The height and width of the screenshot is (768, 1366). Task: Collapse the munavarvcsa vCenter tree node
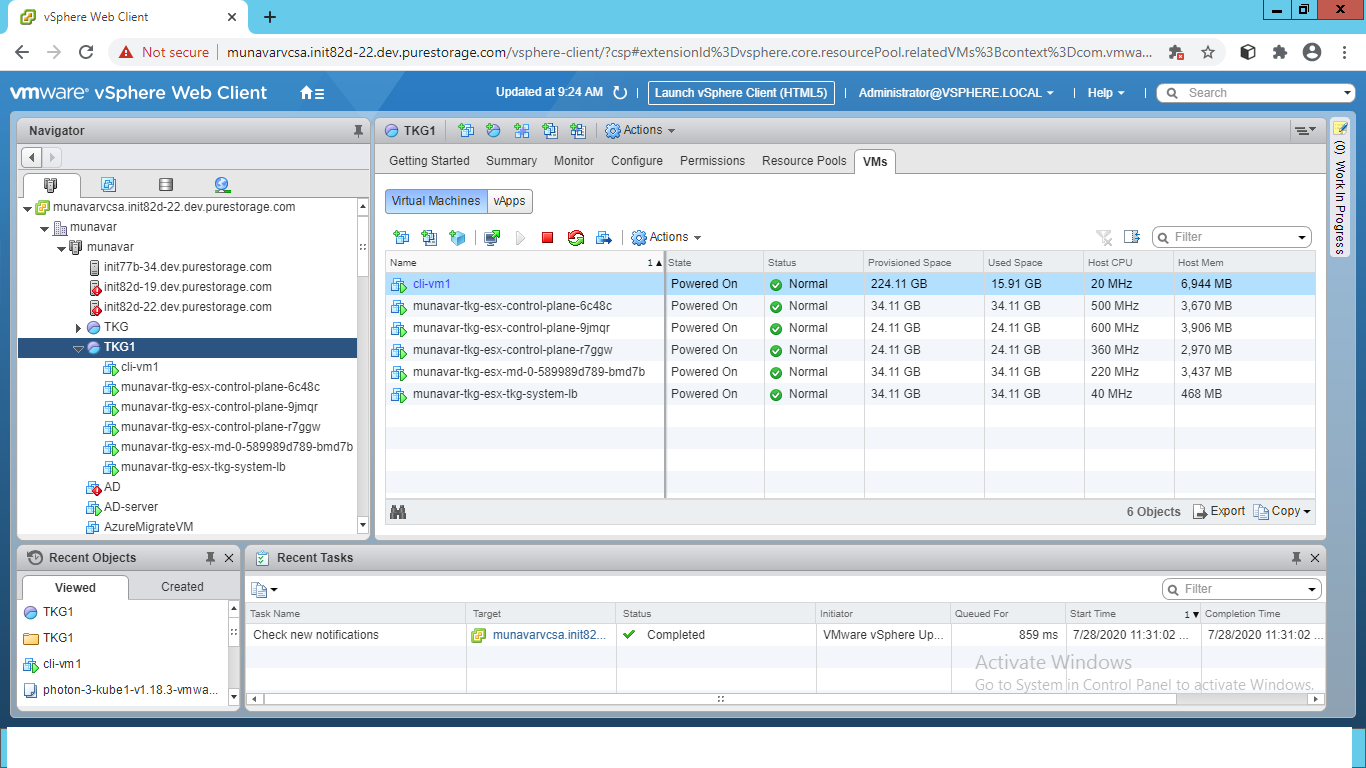pyautogui.click(x=27, y=208)
